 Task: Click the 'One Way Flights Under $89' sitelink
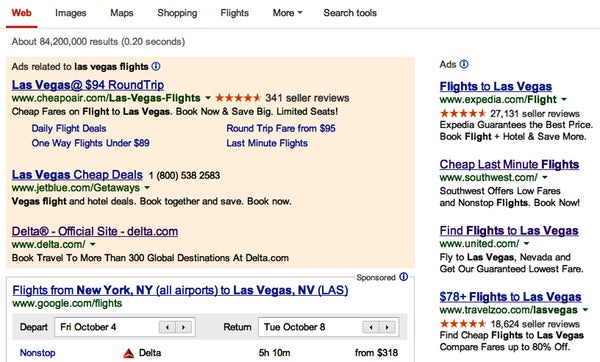click(x=91, y=143)
